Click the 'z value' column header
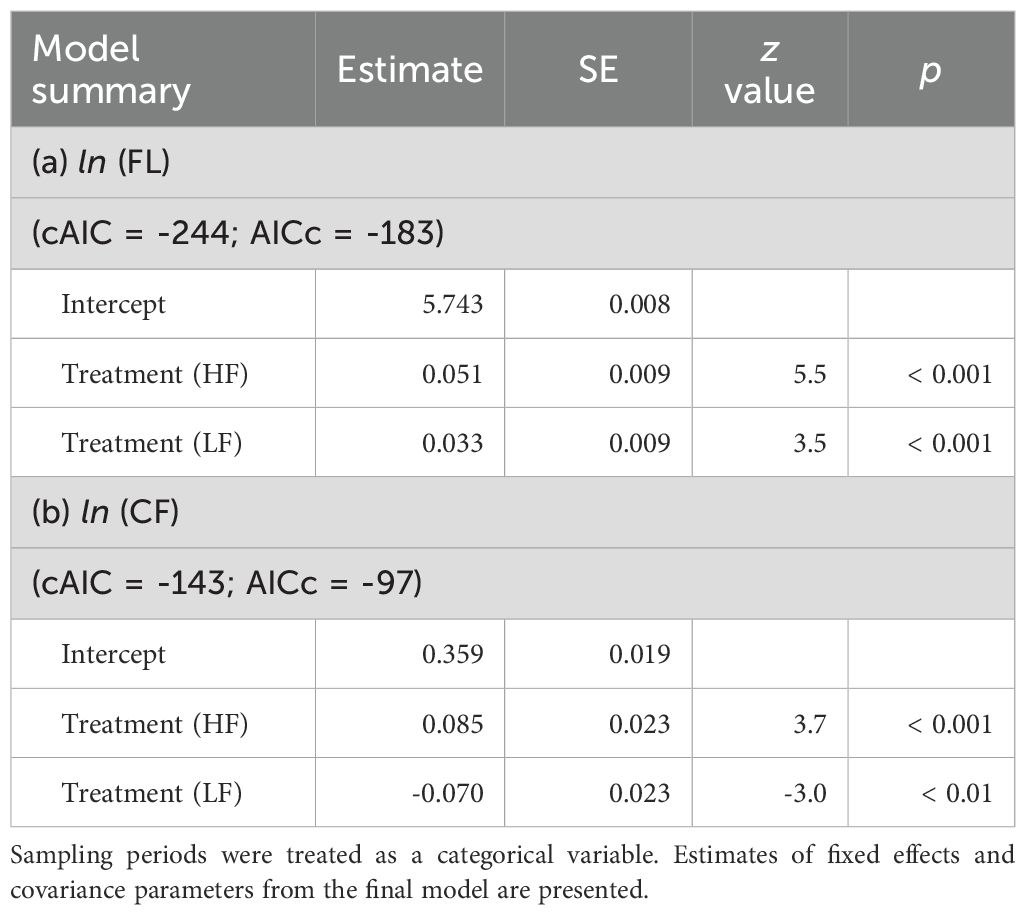The width and height of the screenshot is (1026, 915). pos(769,69)
